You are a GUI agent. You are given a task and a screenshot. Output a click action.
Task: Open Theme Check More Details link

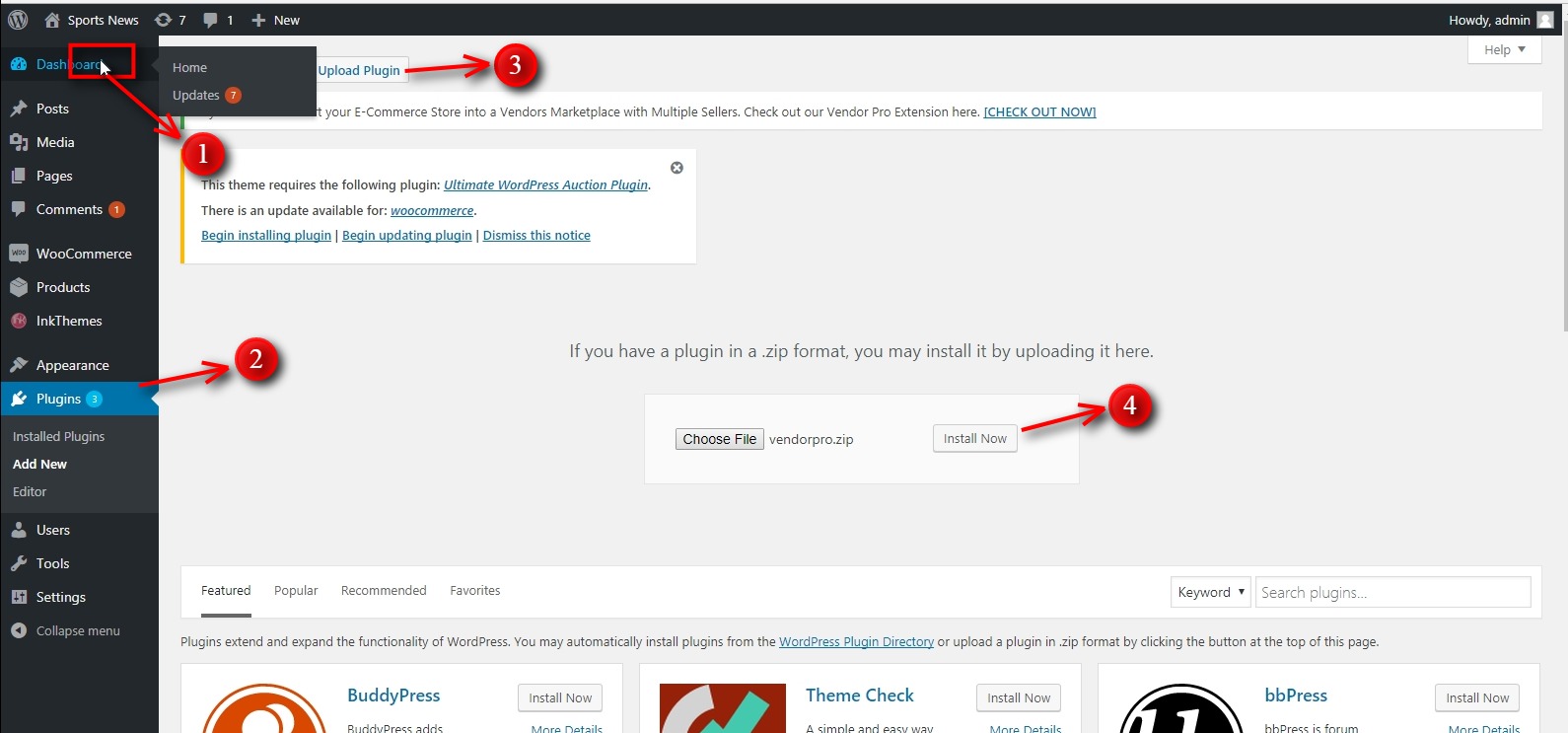point(1026,729)
